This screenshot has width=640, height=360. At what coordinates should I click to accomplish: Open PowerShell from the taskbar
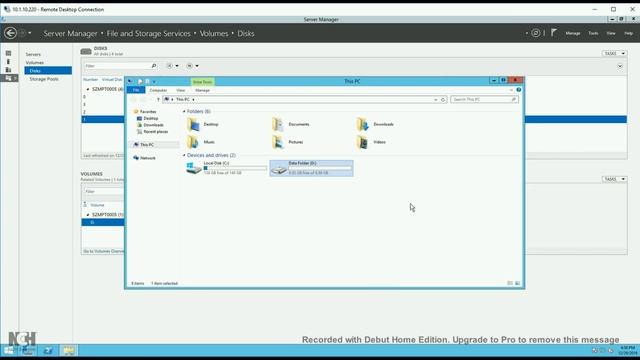coord(48,350)
